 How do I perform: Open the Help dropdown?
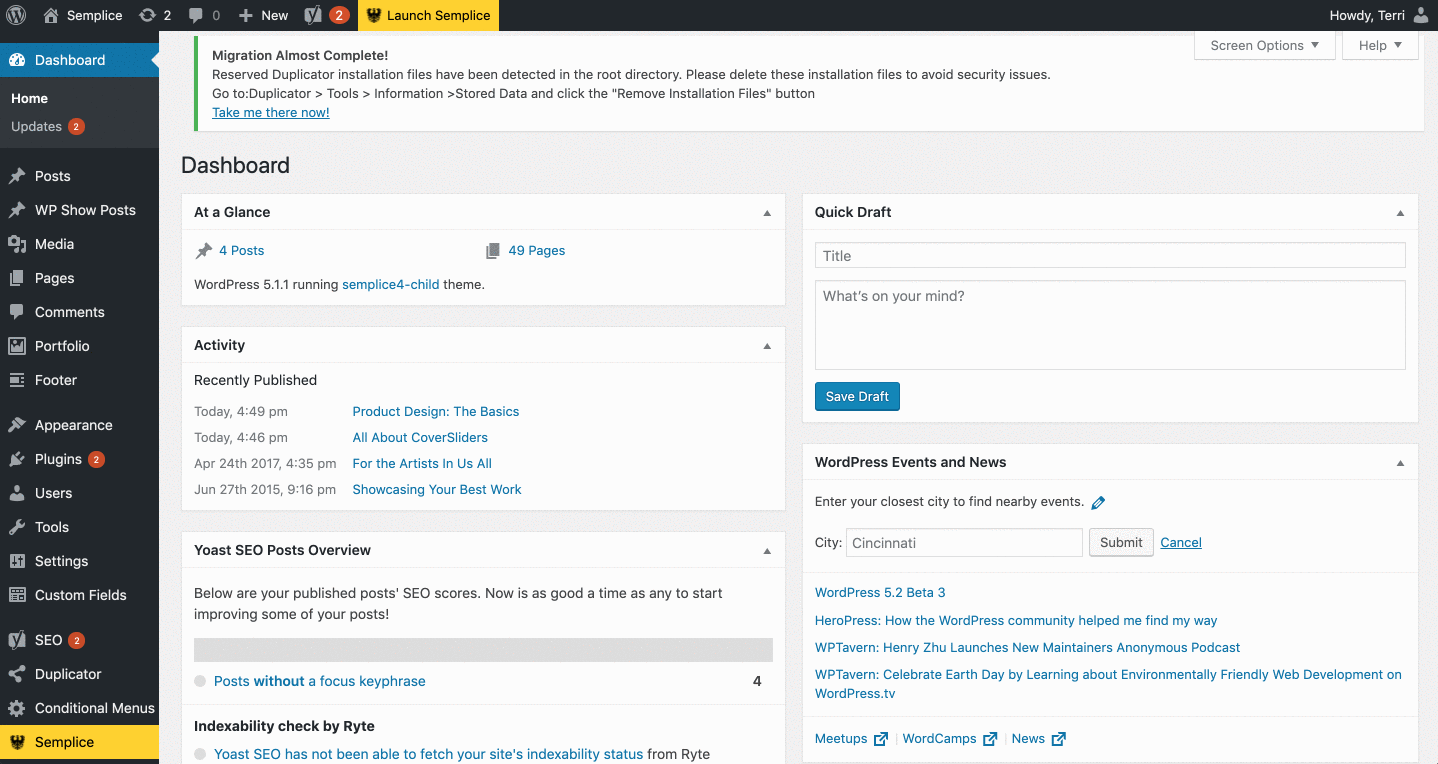coord(1379,45)
